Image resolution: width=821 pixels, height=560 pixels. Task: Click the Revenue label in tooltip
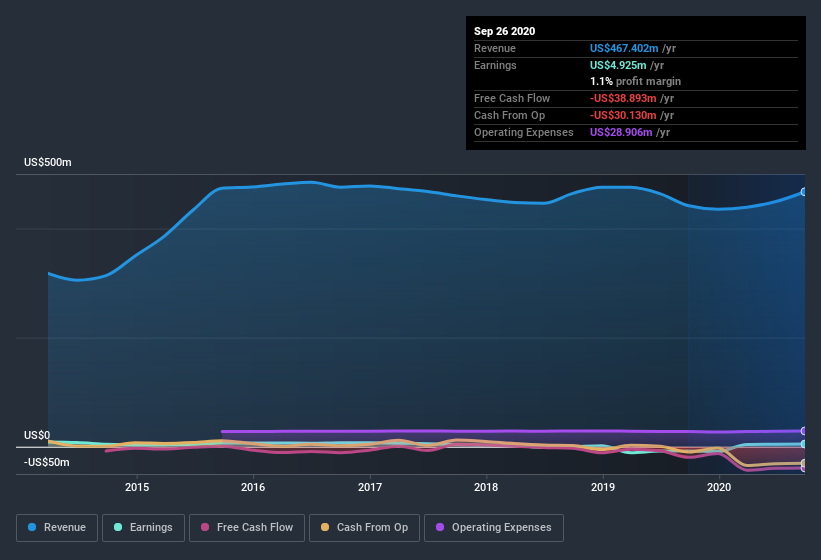click(x=495, y=48)
